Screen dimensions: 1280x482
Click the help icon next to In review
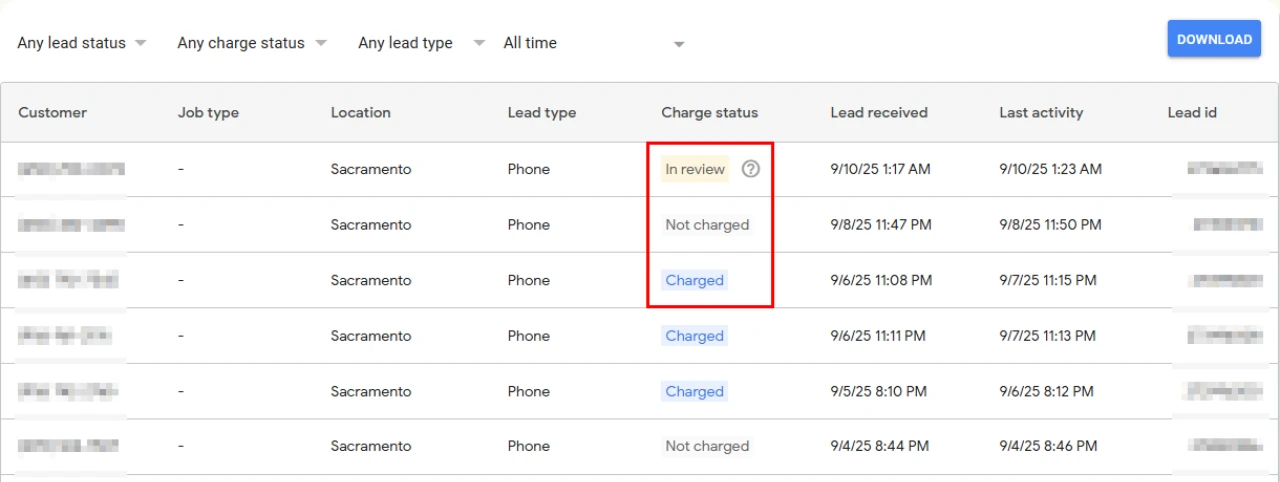(x=751, y=169)
